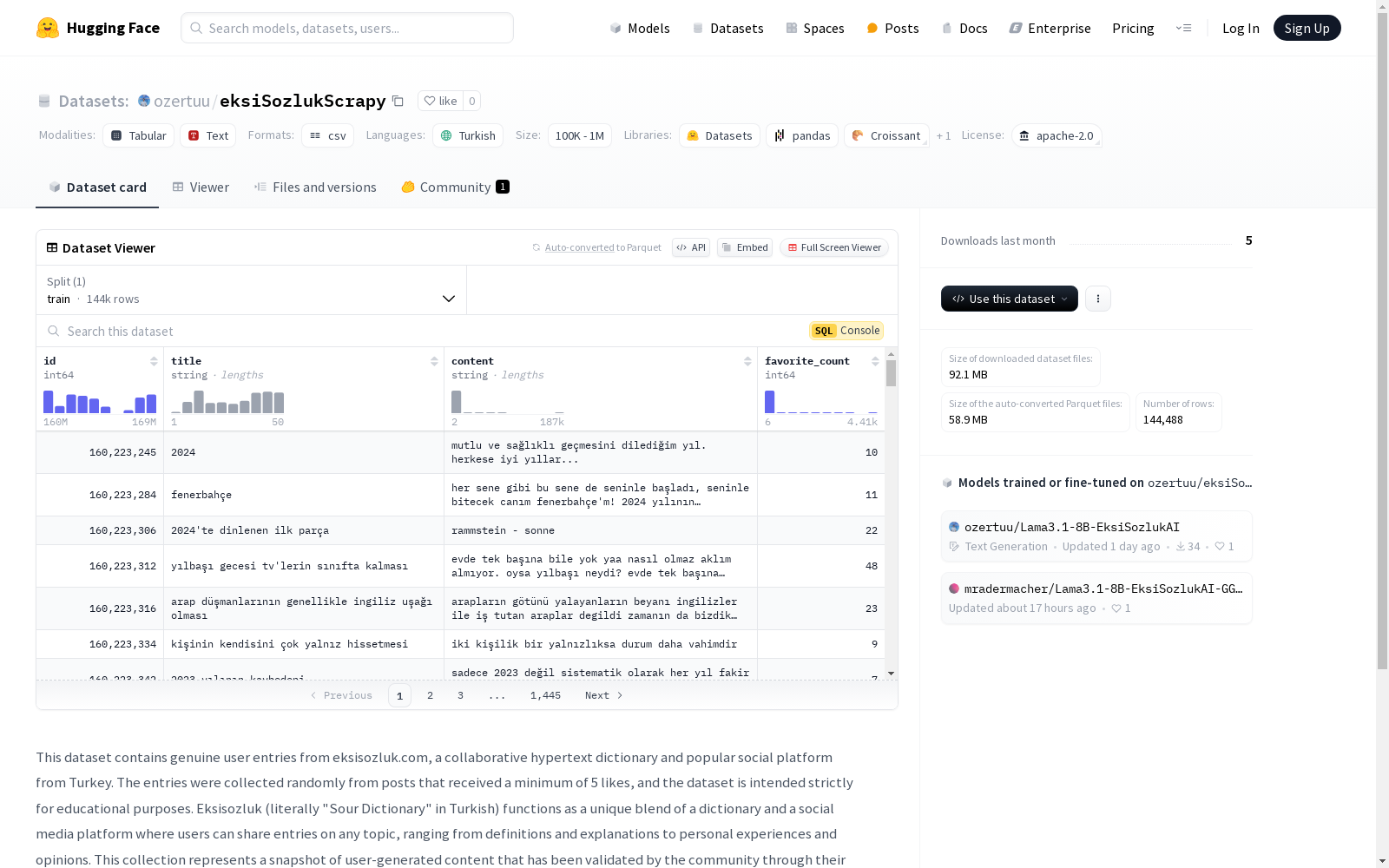Click the Datasets stack icon beside the title

click(44, 102)
